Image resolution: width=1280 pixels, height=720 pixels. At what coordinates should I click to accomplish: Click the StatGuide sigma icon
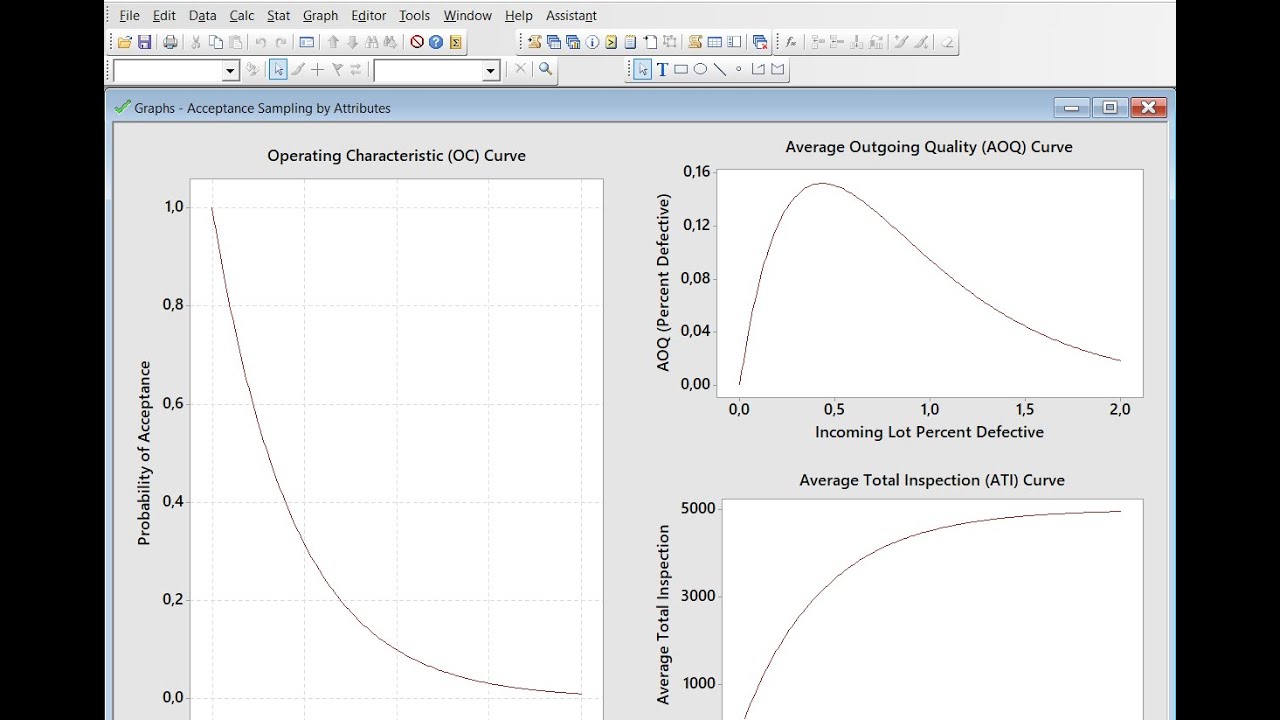pyautogui.click(x=456, y=42)
